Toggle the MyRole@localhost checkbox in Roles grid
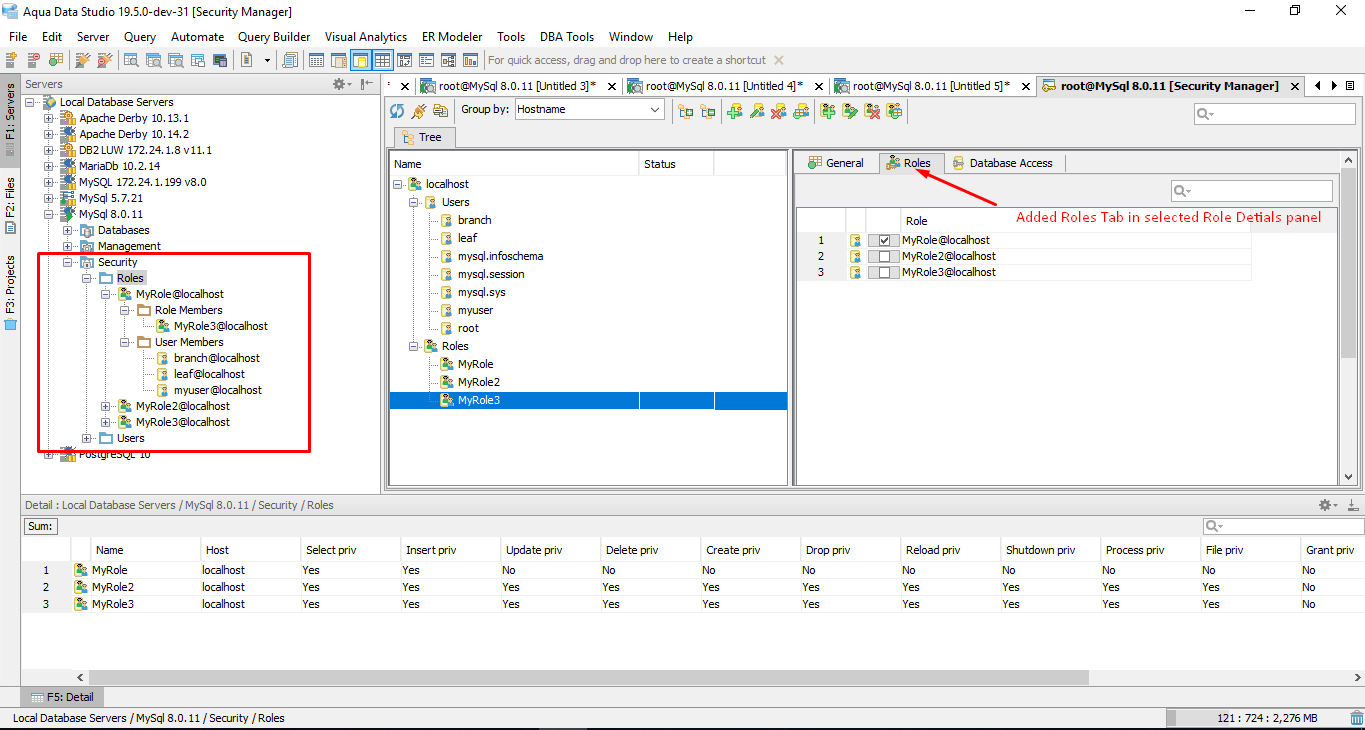Image resolution: width=1365 pixels, height=730 pixels. 884,240
